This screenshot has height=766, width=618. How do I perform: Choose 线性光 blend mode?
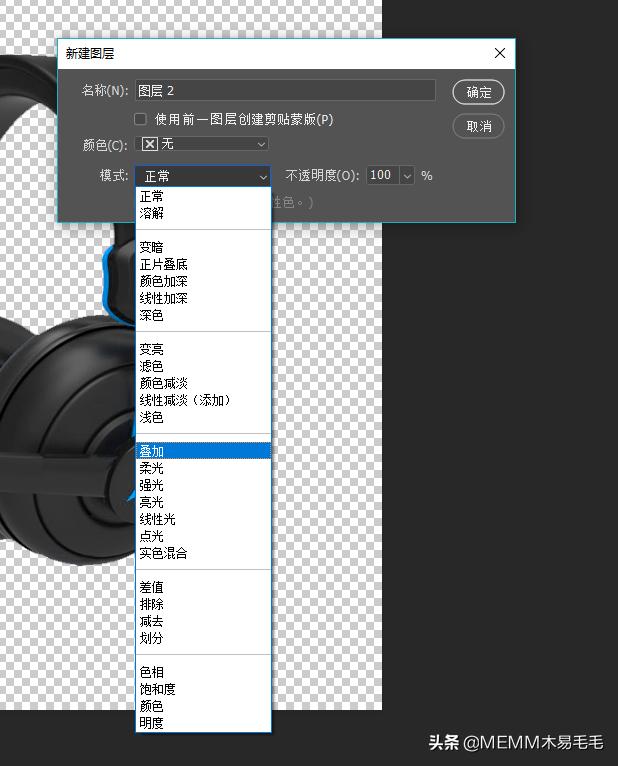coord(203,519)
